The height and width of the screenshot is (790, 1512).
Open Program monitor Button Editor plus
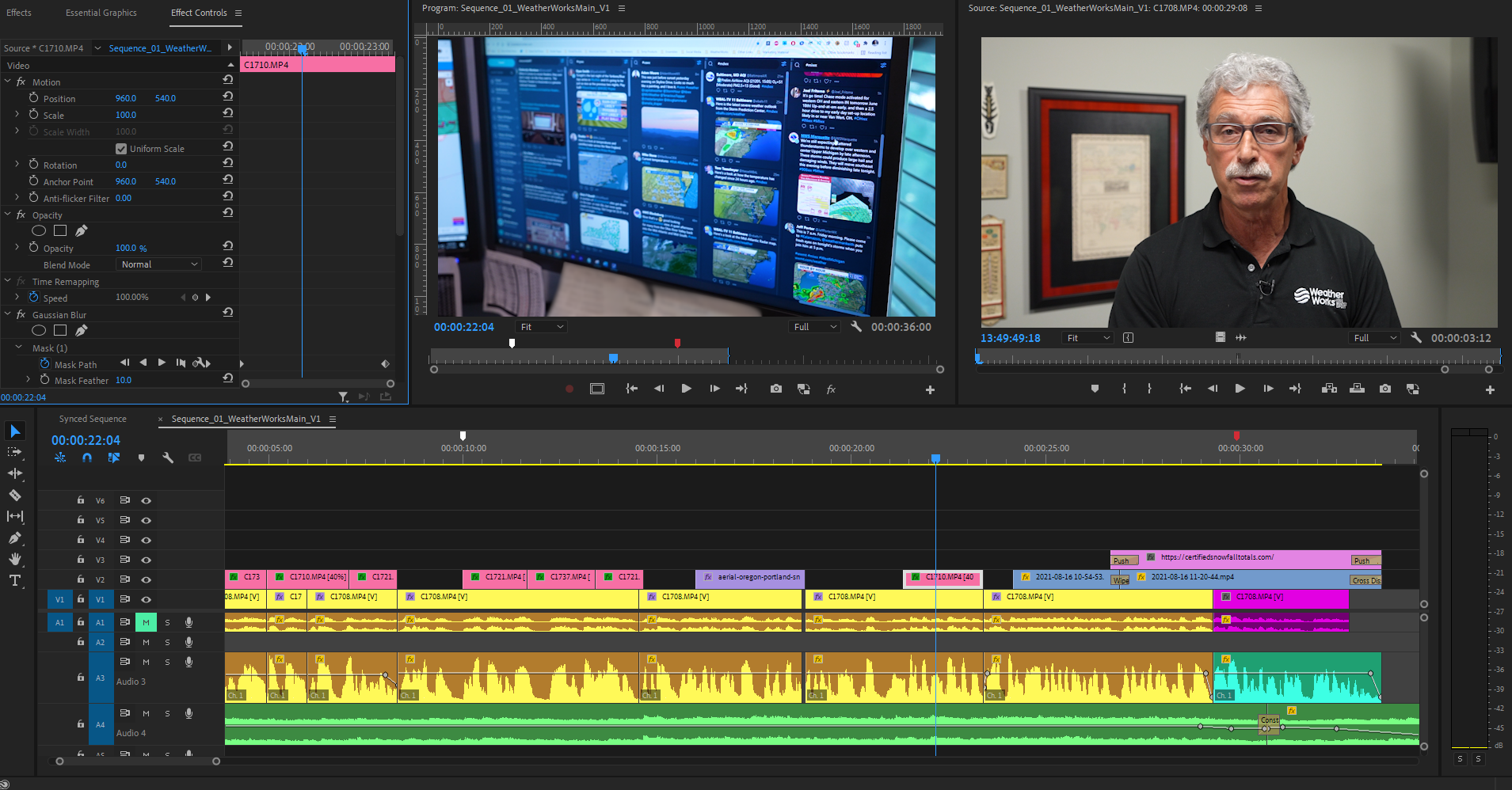(x=930, y=389)
